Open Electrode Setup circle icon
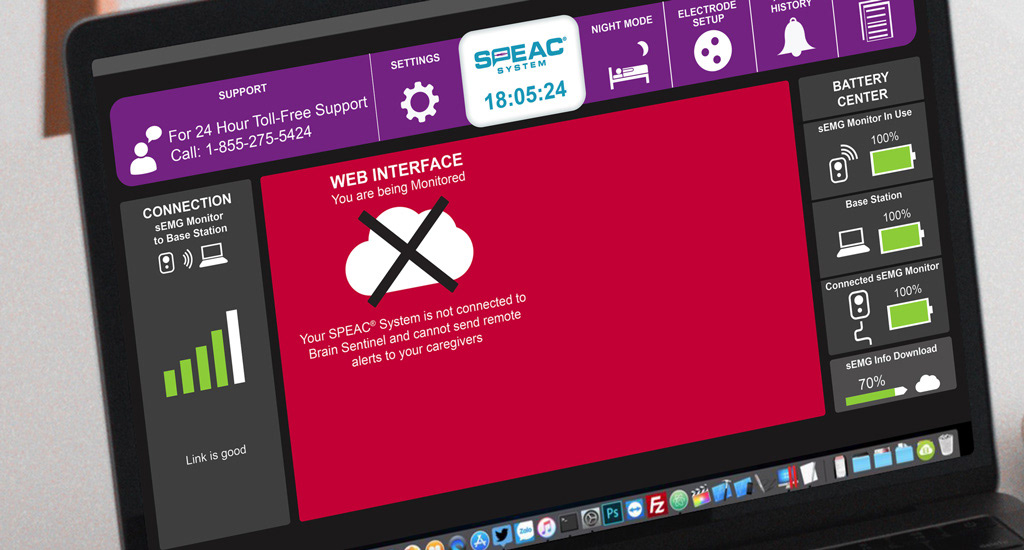 [712, 51]
